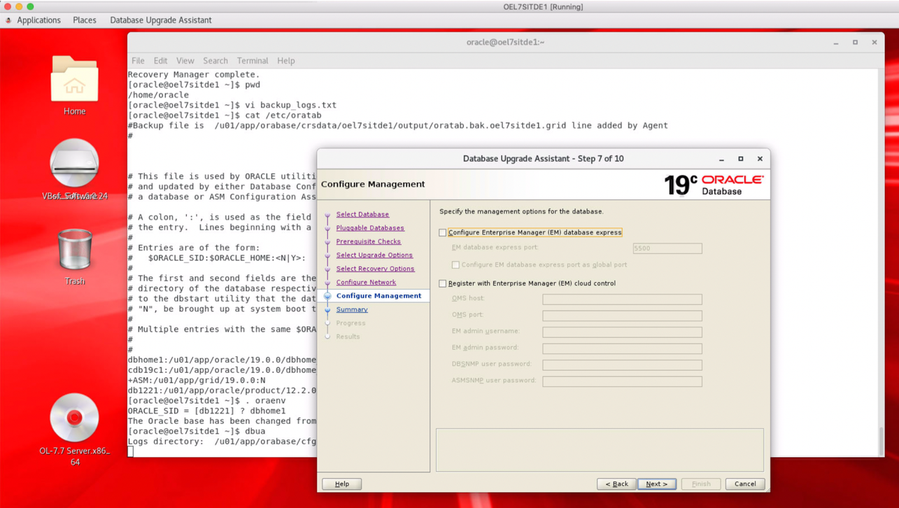Click the OMS host field
Viewport: 899px width, 508px height.
coord(622,299)
